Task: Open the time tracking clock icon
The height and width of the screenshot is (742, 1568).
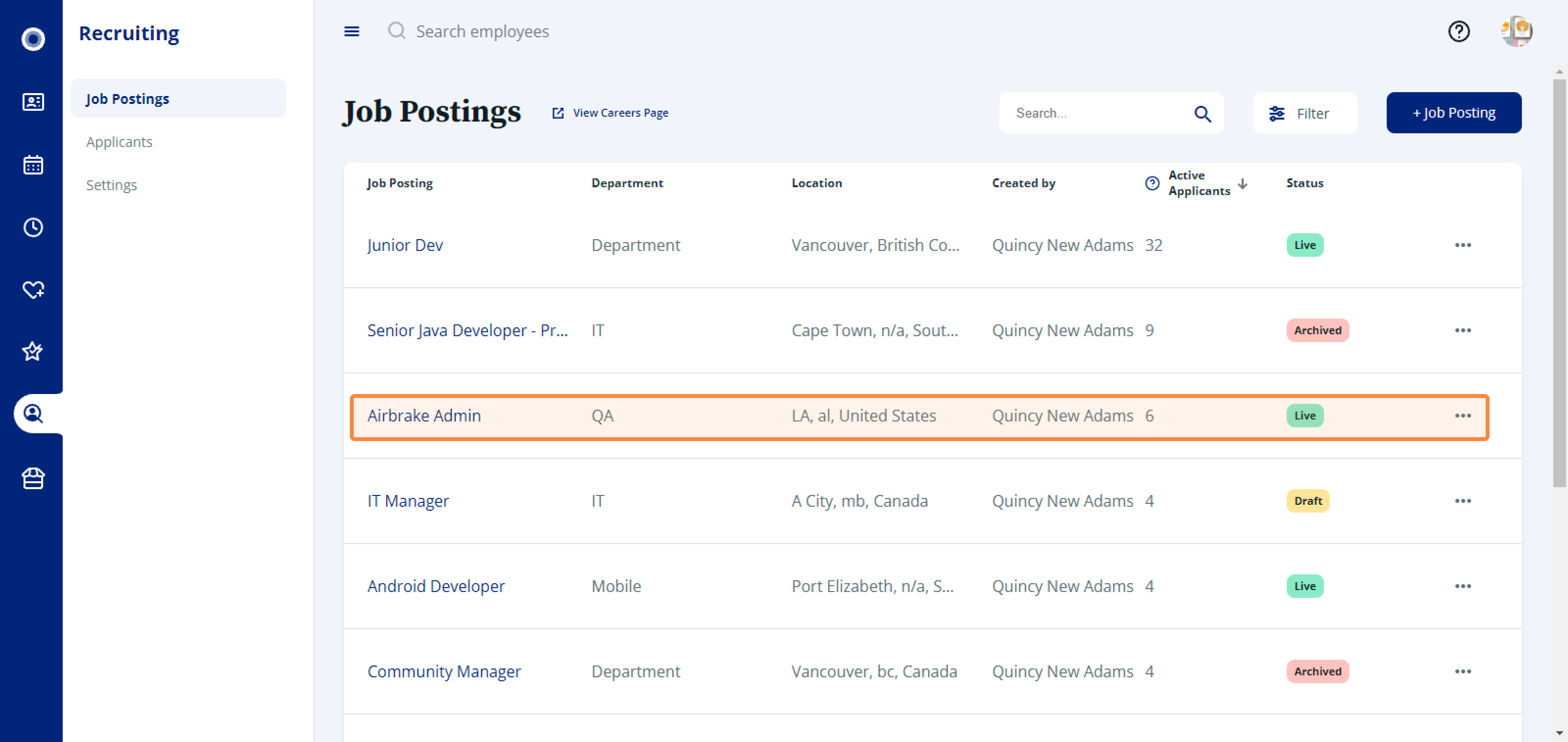Action: 33,227
